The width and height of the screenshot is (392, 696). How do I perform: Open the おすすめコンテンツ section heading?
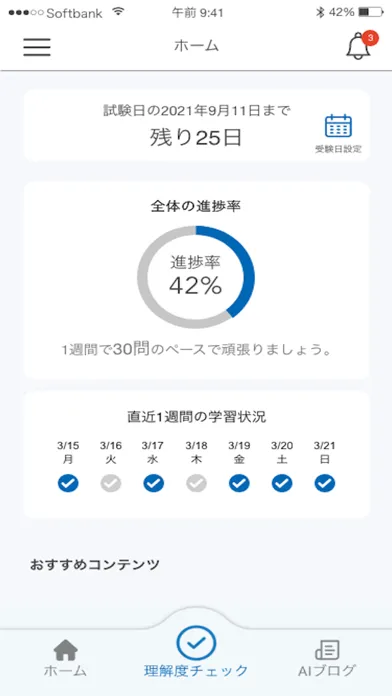click(95, 565)
